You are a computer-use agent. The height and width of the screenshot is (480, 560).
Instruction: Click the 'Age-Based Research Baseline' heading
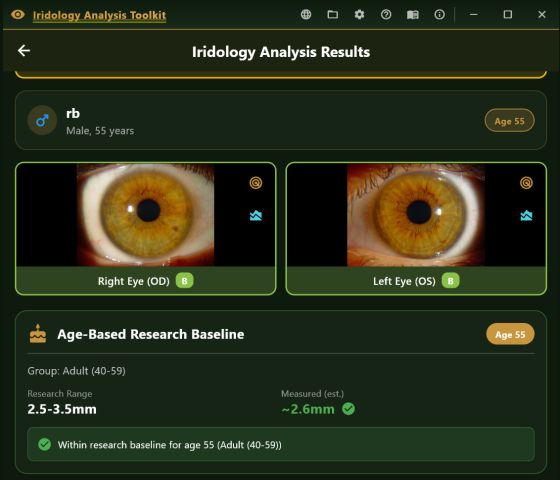pos(151,334)
